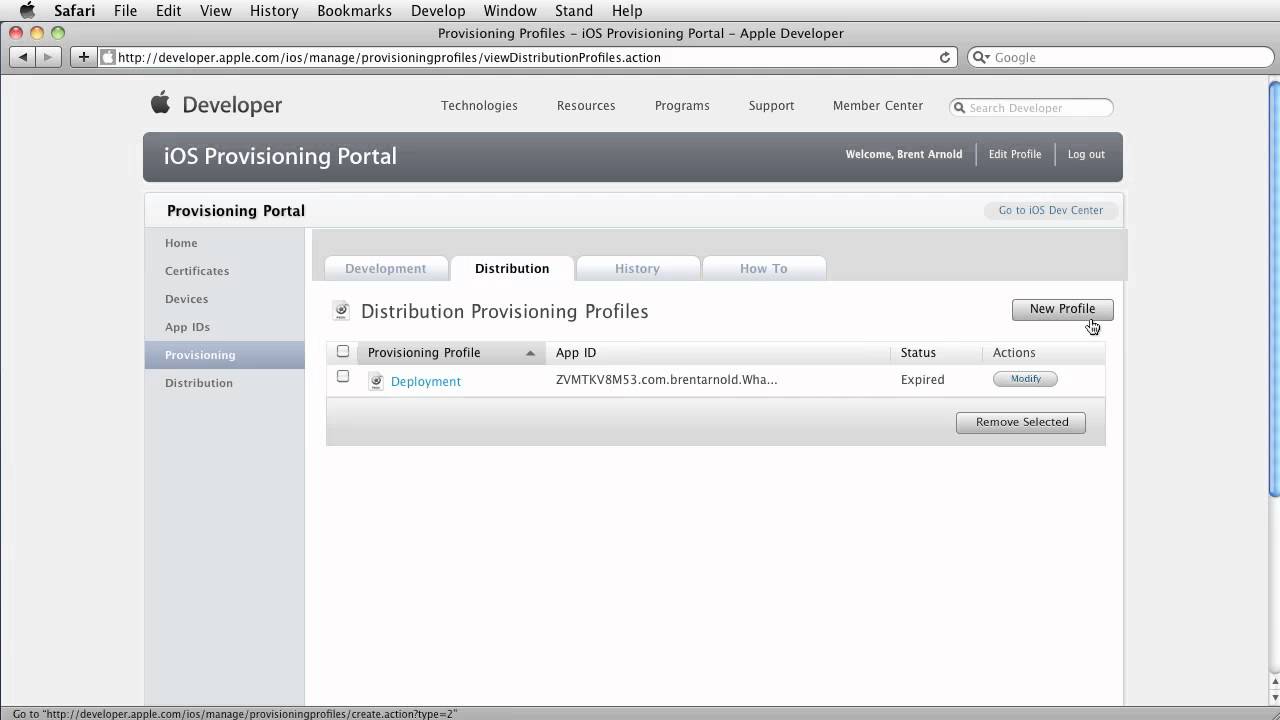Select Devices in the sidebar
Viewport: 1280px width, 720px height.
(224, 299)
